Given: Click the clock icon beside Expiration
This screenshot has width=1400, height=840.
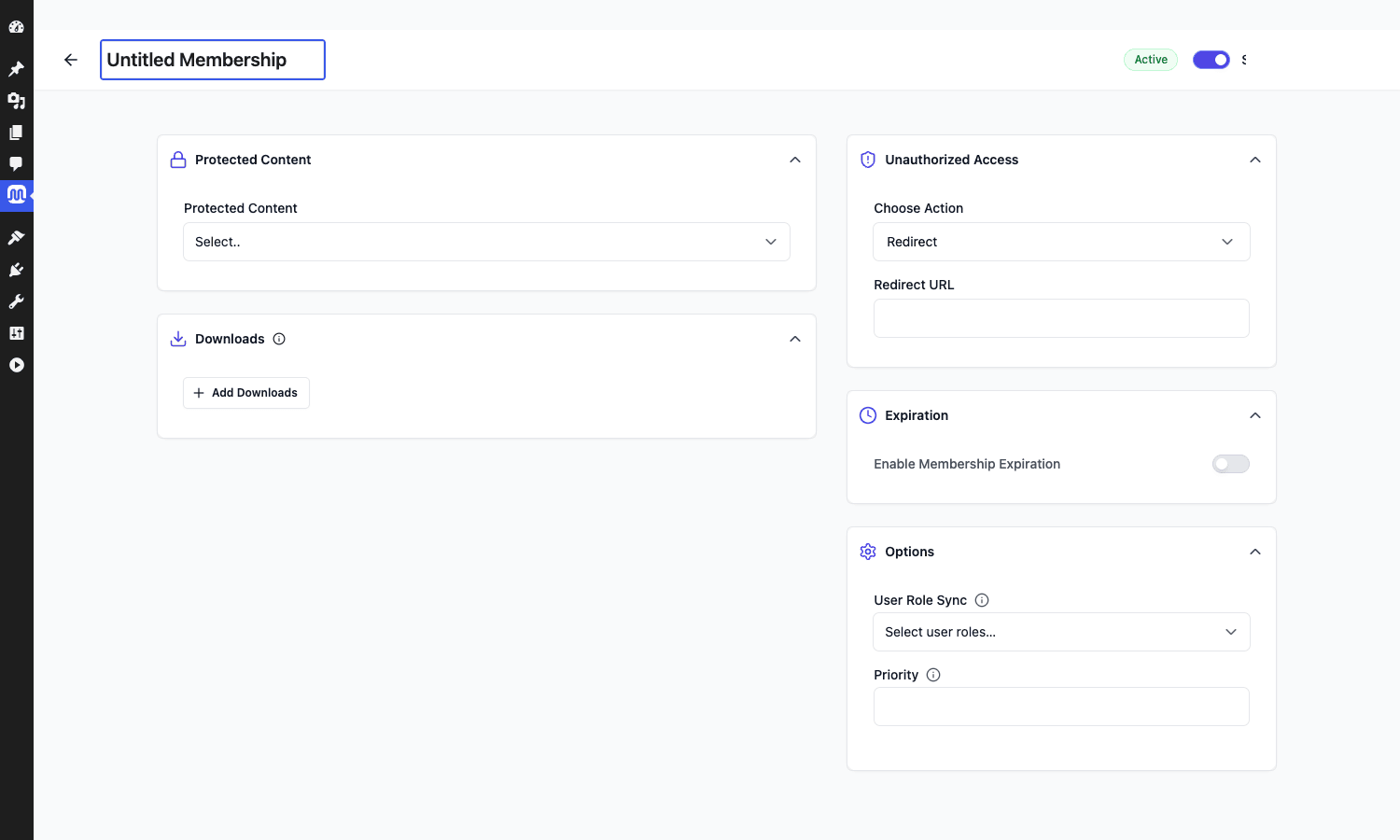Looking at the screenshot, I should point(868,415).
